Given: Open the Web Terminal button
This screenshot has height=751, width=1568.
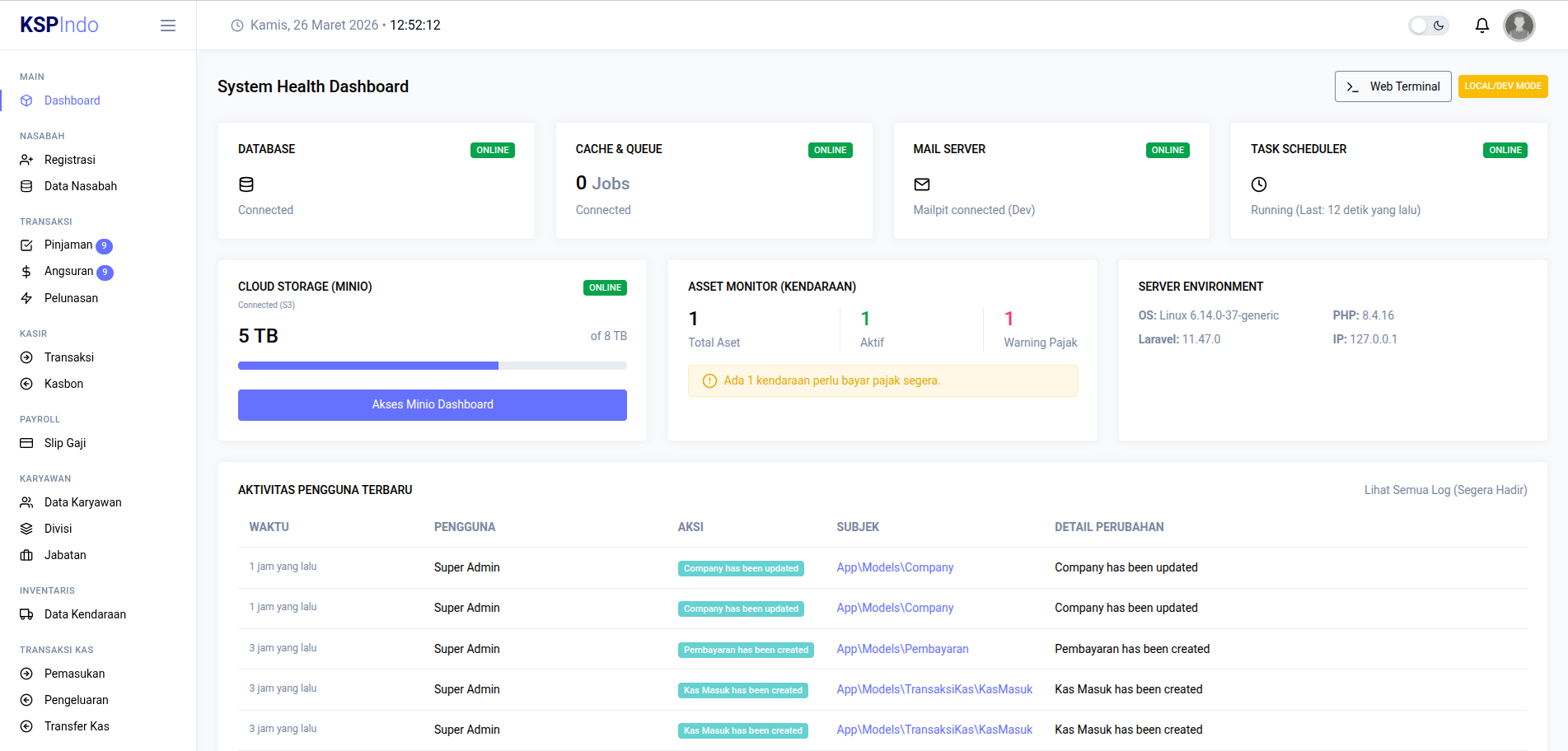Looking at the screenshot, I should pos(1392,86).
